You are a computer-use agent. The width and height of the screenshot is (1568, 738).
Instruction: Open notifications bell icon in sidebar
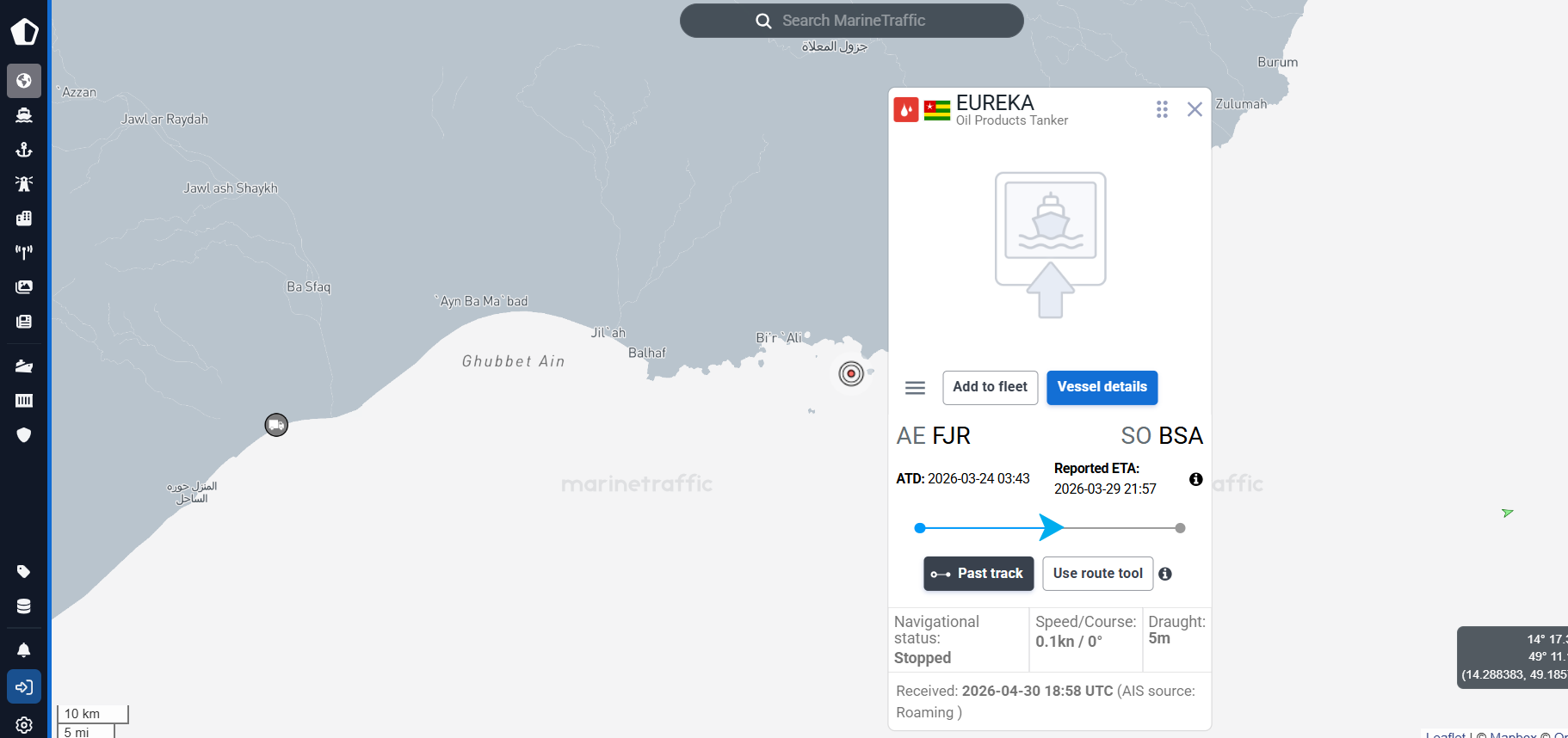pyautogui.click(x=24, y=650)
